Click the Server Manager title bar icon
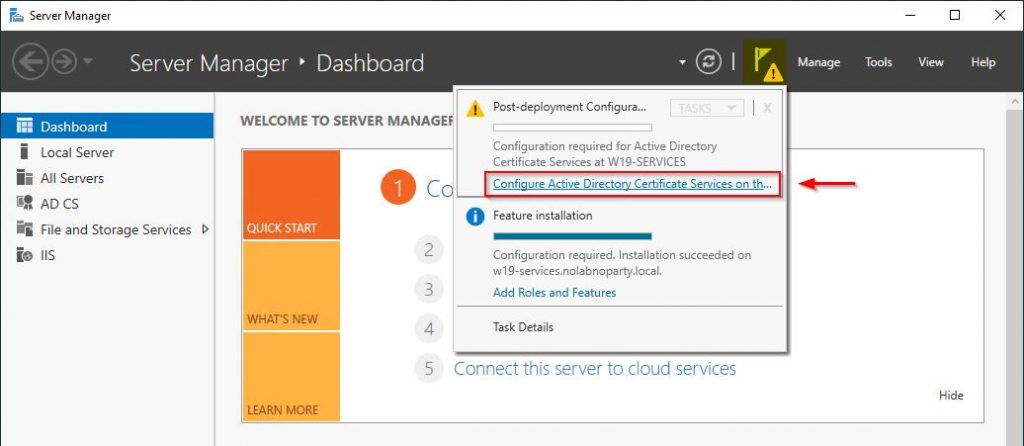 coord(16,15)
